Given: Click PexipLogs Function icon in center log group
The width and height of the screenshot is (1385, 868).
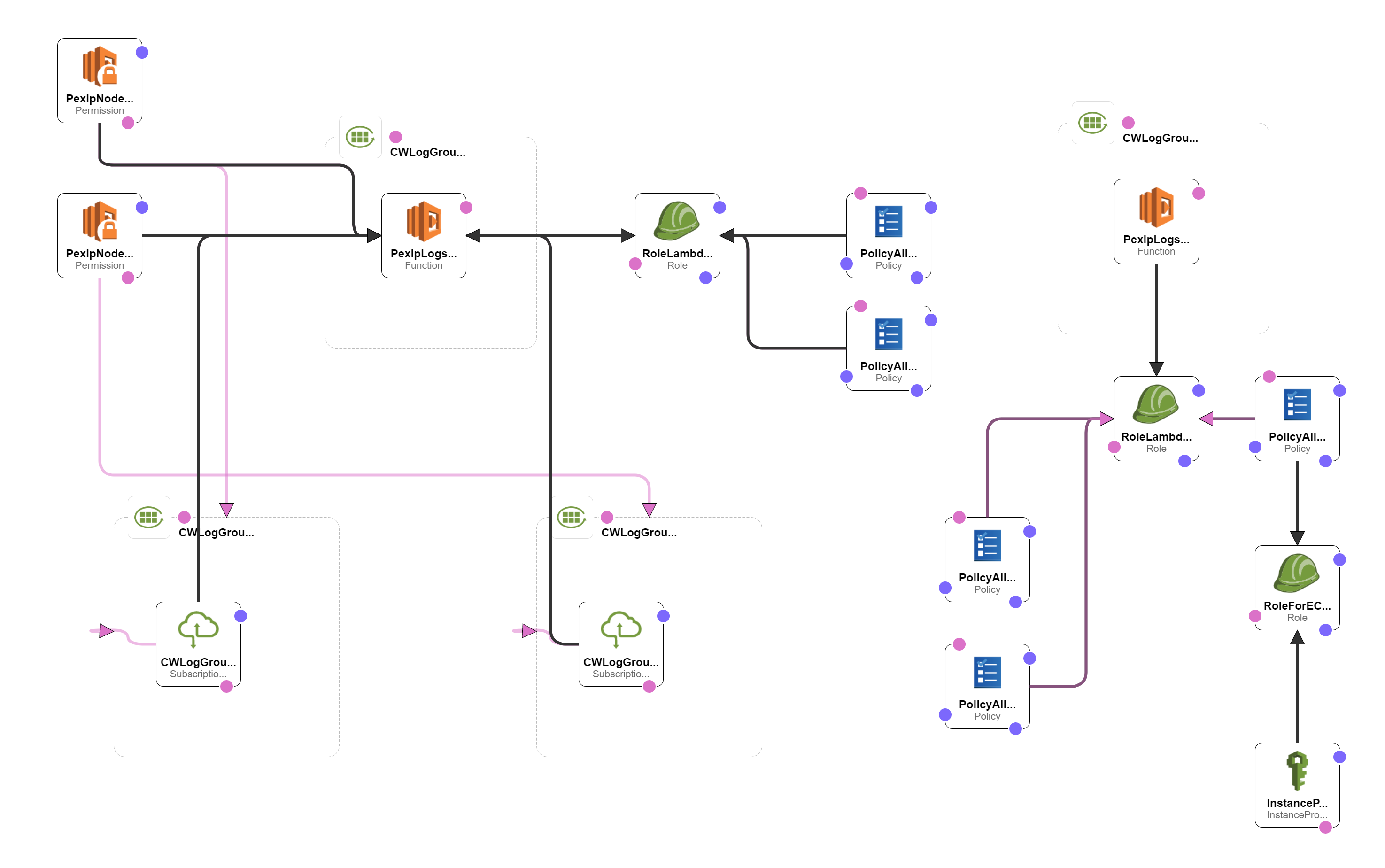Looking at the screenshot, I should 424,221.
